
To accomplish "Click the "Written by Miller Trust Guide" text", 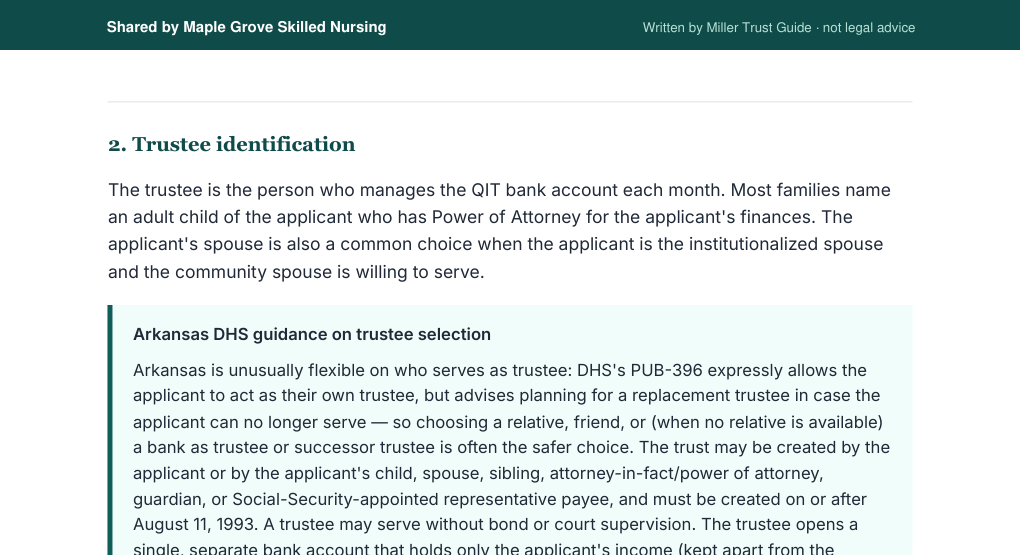I will click(727, 28).
